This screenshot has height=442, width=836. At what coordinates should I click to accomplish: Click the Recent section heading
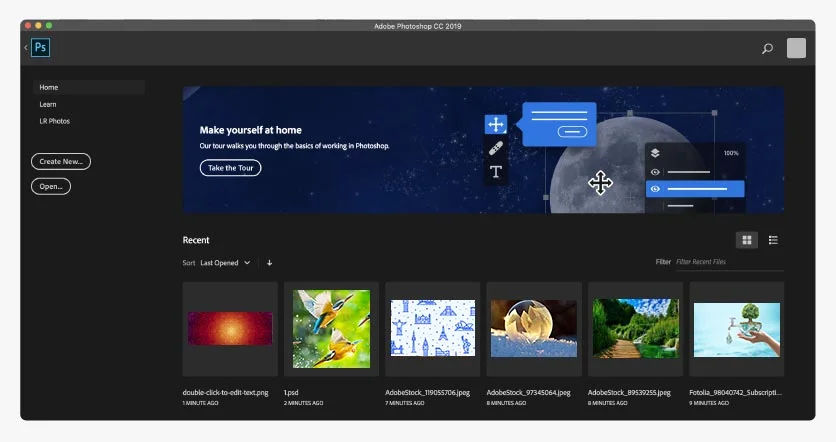click(x=196, y=240)
